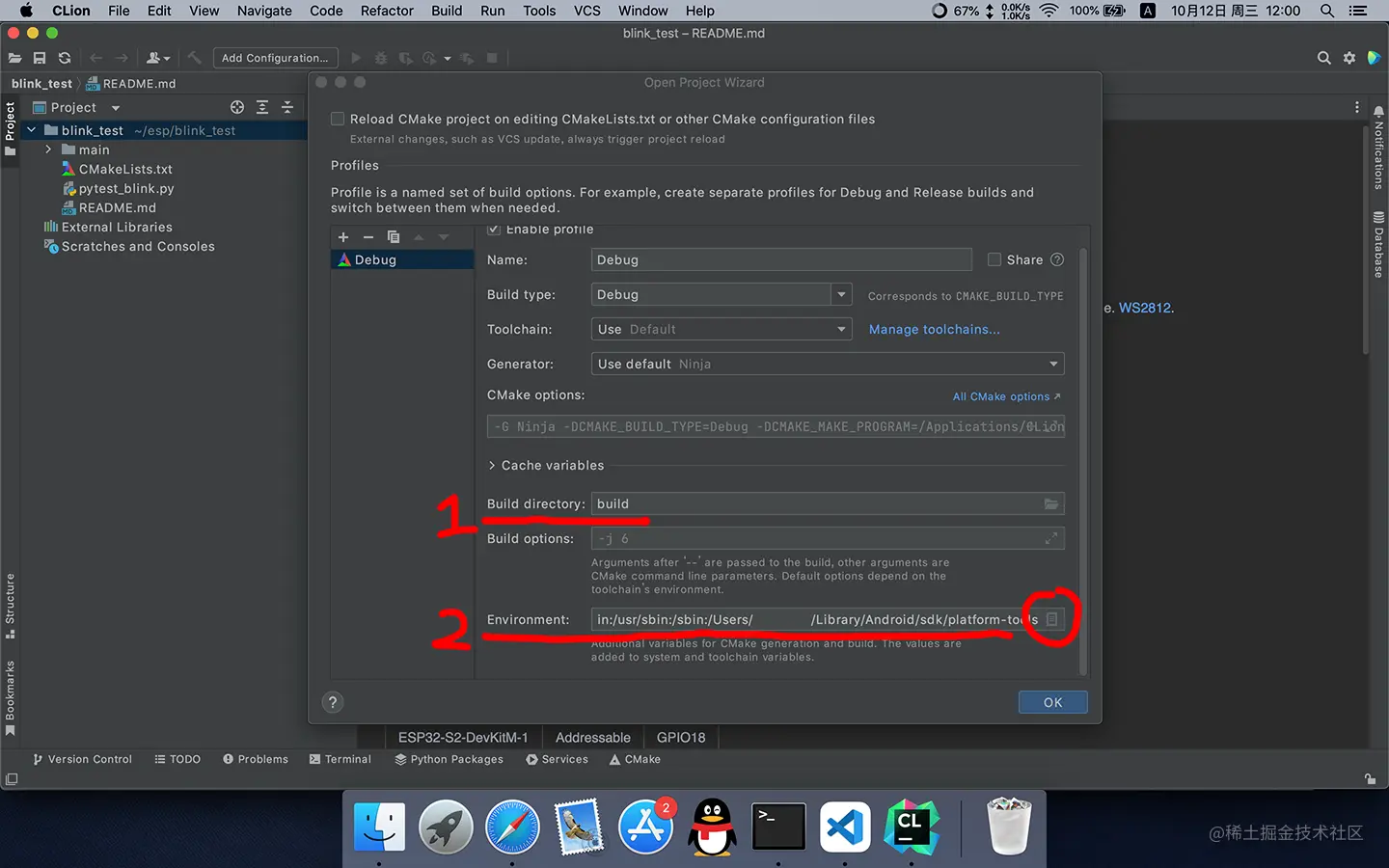Open the Toolchain dropdown
This screenshot has height=868, width=1389.
click(722, 329)
